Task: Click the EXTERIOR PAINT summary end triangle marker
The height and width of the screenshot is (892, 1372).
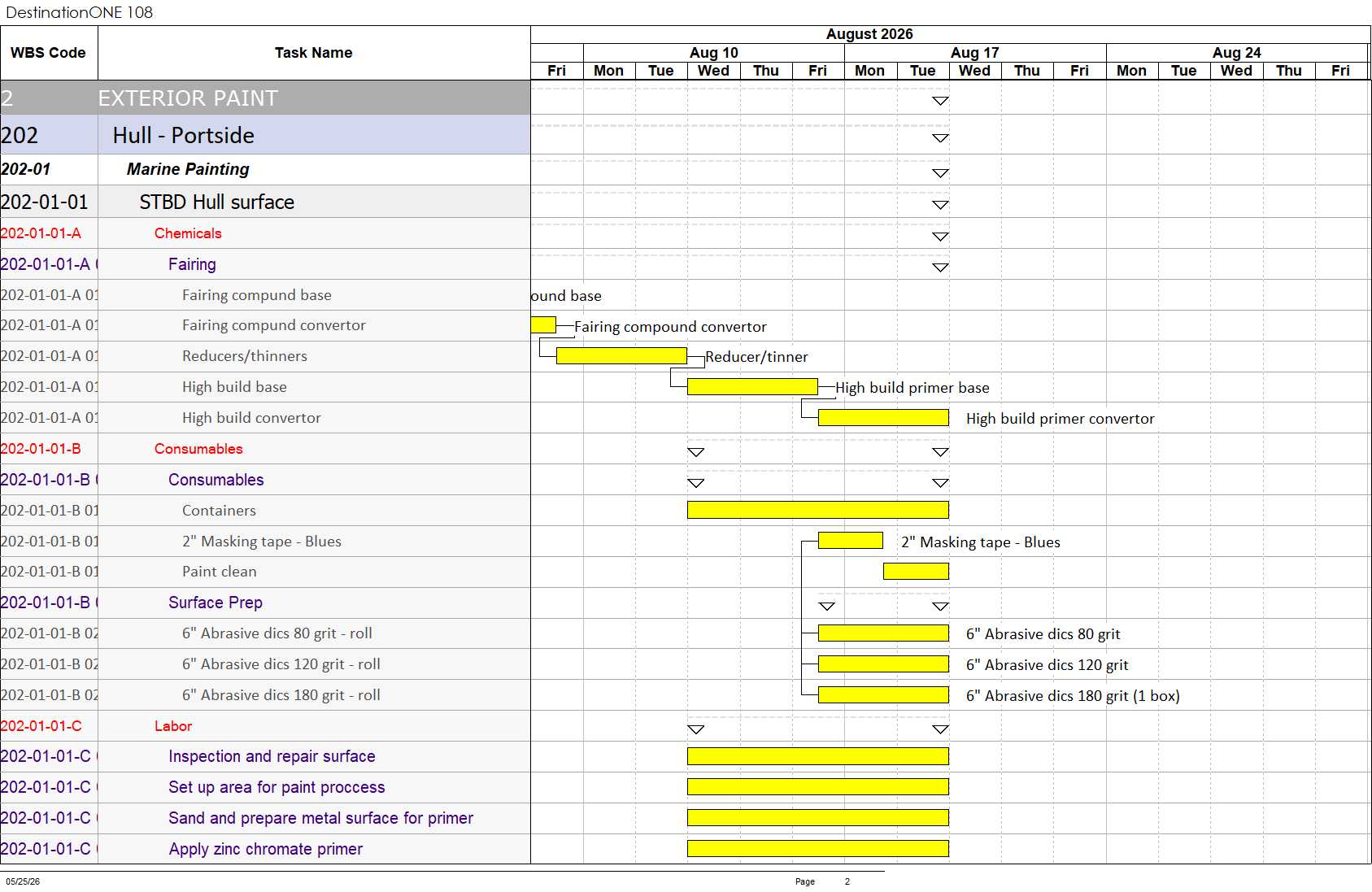Action: 940,101
